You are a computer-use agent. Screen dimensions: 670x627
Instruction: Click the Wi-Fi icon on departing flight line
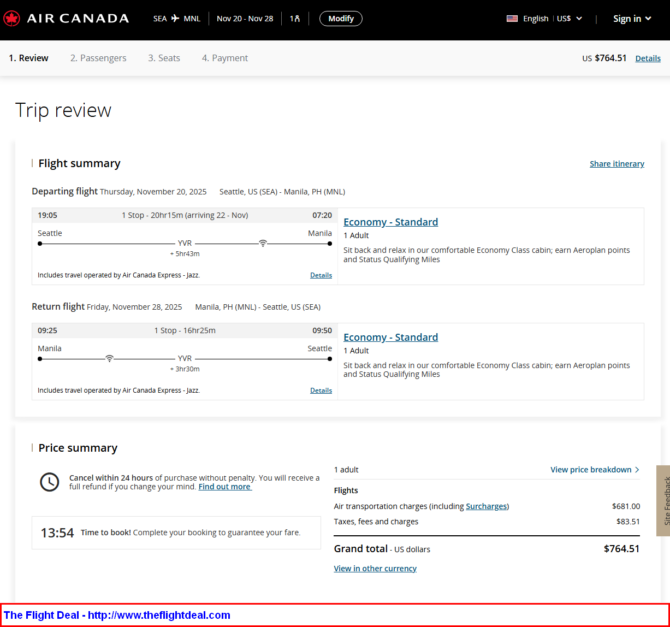click(x=263, y=243)
